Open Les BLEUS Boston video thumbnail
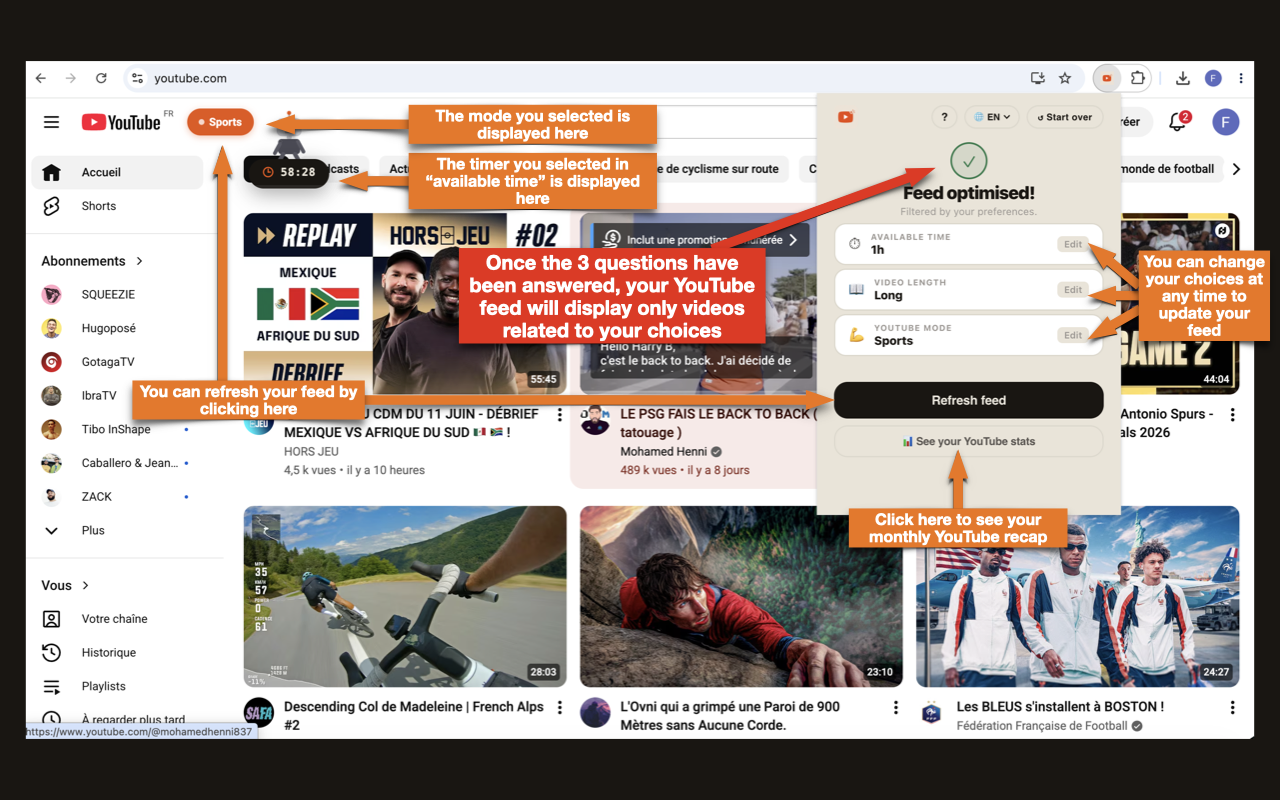This screenshot has width=1280, height=800. click(1078, 596)
